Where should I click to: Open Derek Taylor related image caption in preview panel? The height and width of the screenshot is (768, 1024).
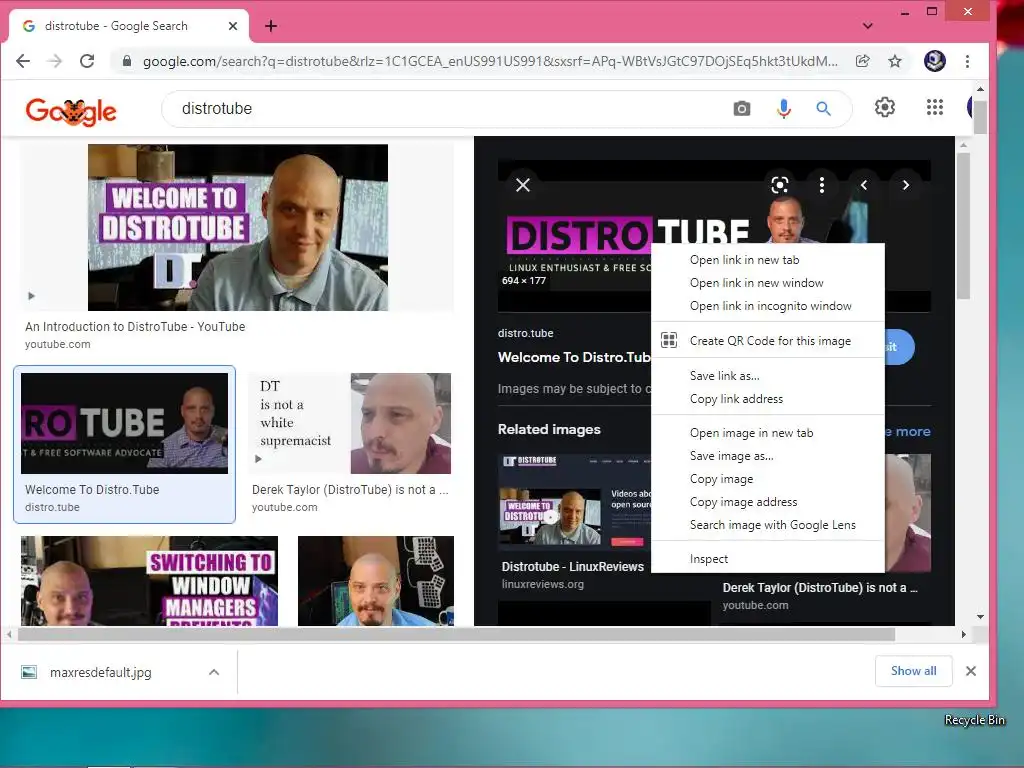[x=820, y=588]
